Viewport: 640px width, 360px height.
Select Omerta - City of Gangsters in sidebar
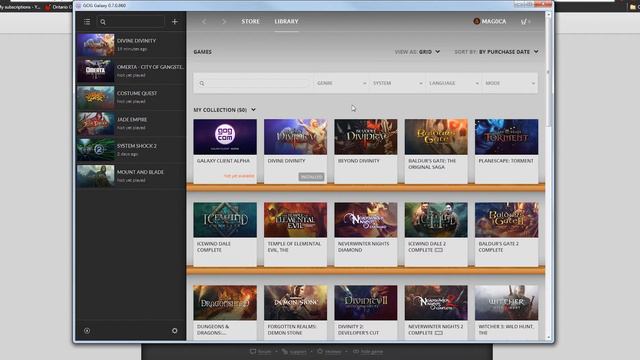(131, 71)
